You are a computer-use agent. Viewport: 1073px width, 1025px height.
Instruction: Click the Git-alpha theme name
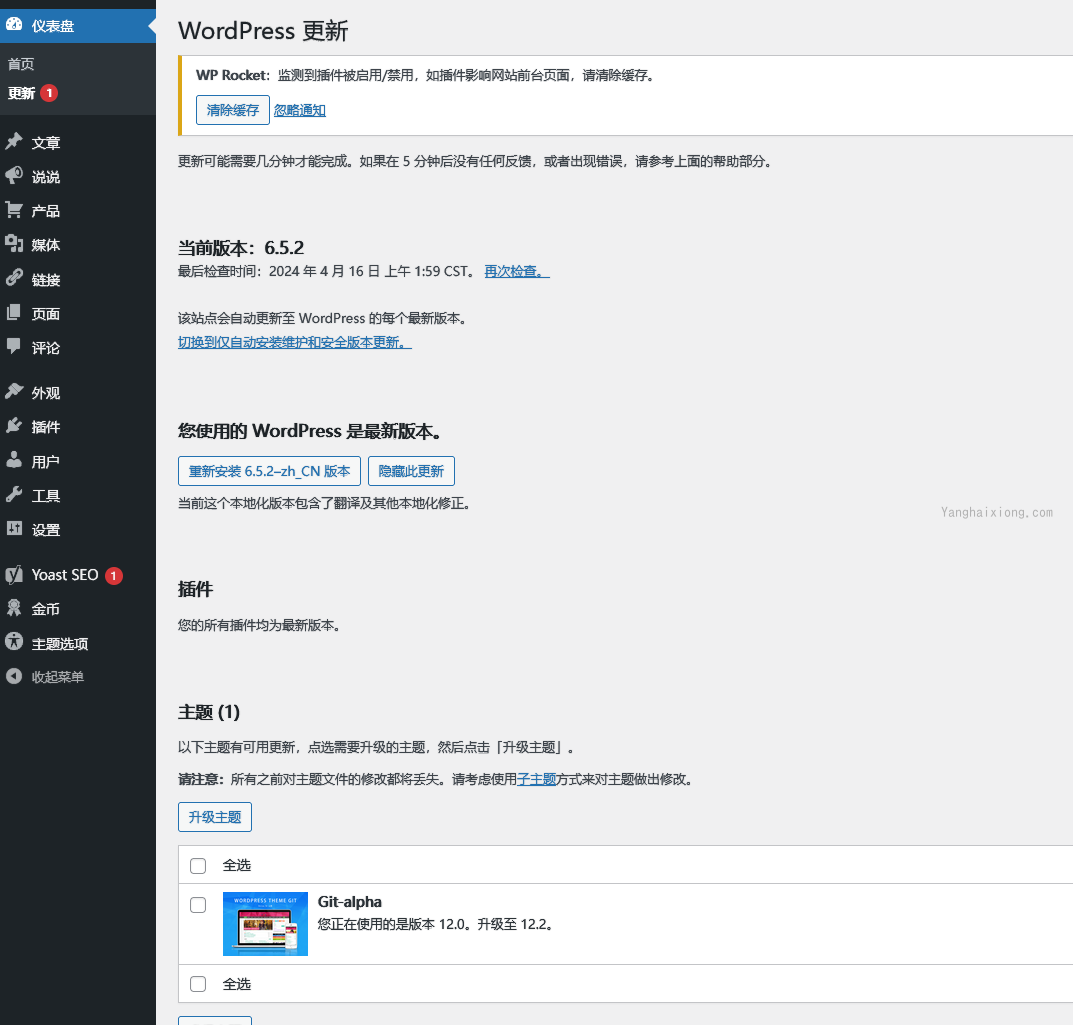coord(350,902)
